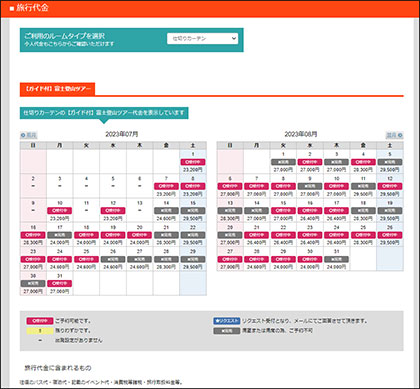The height and width of the screenshot is (389, 420).
Task: Book August 2 pink accepting badge
Action: (x=310, y=162)
